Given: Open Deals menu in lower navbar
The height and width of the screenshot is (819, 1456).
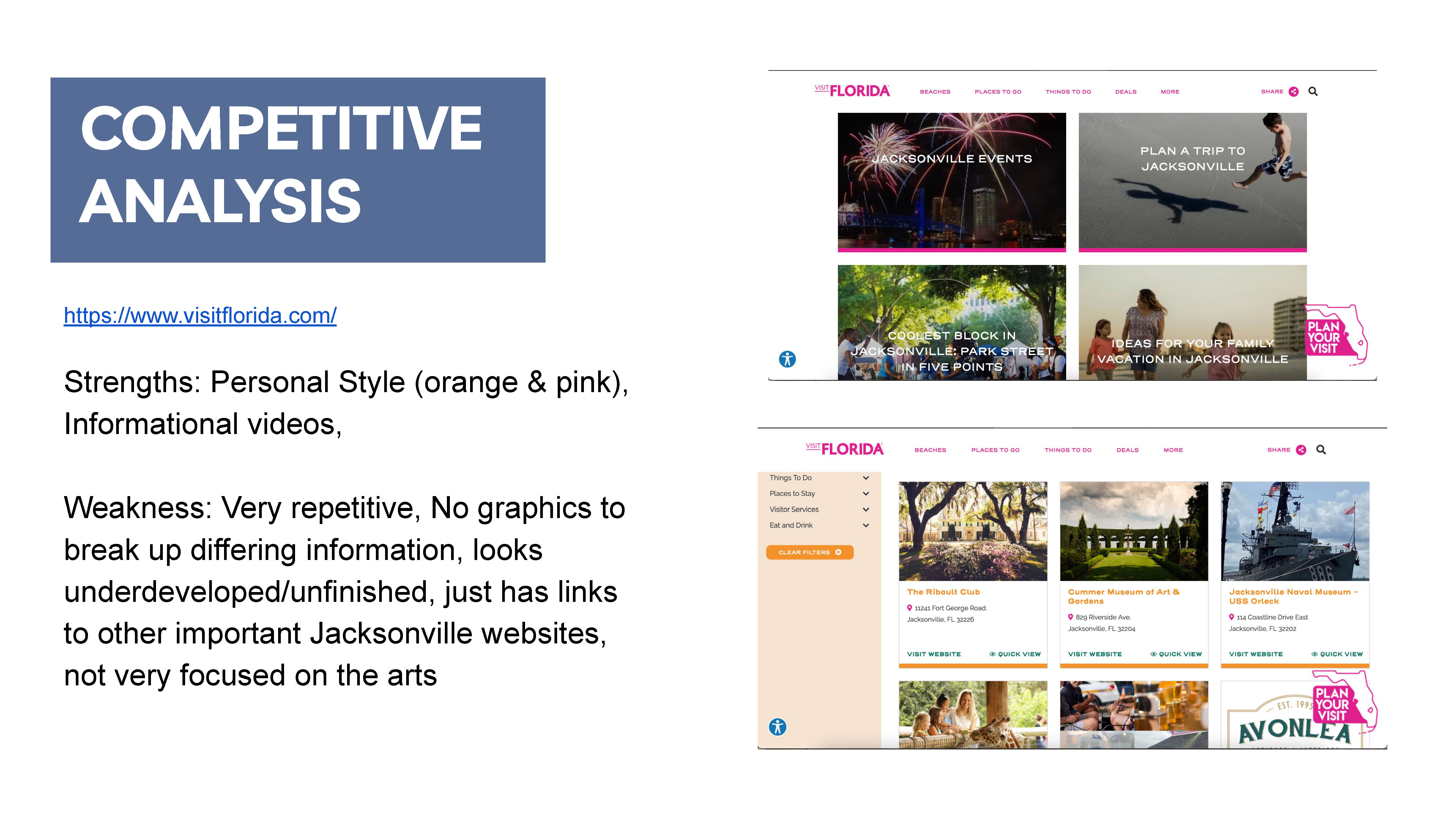Looking at the screenshot, I should (1127, 450).
